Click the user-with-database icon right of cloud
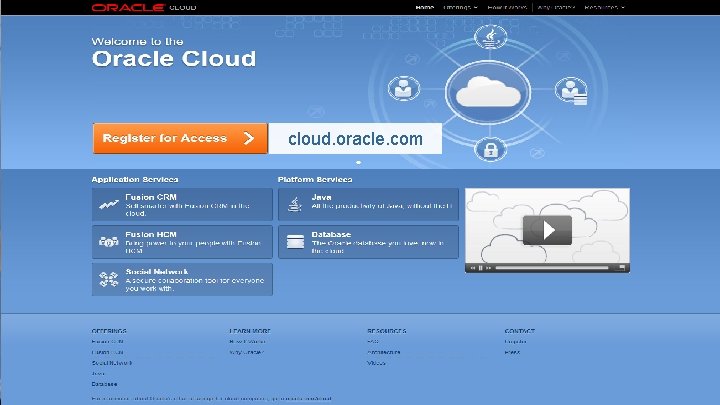 571,90
